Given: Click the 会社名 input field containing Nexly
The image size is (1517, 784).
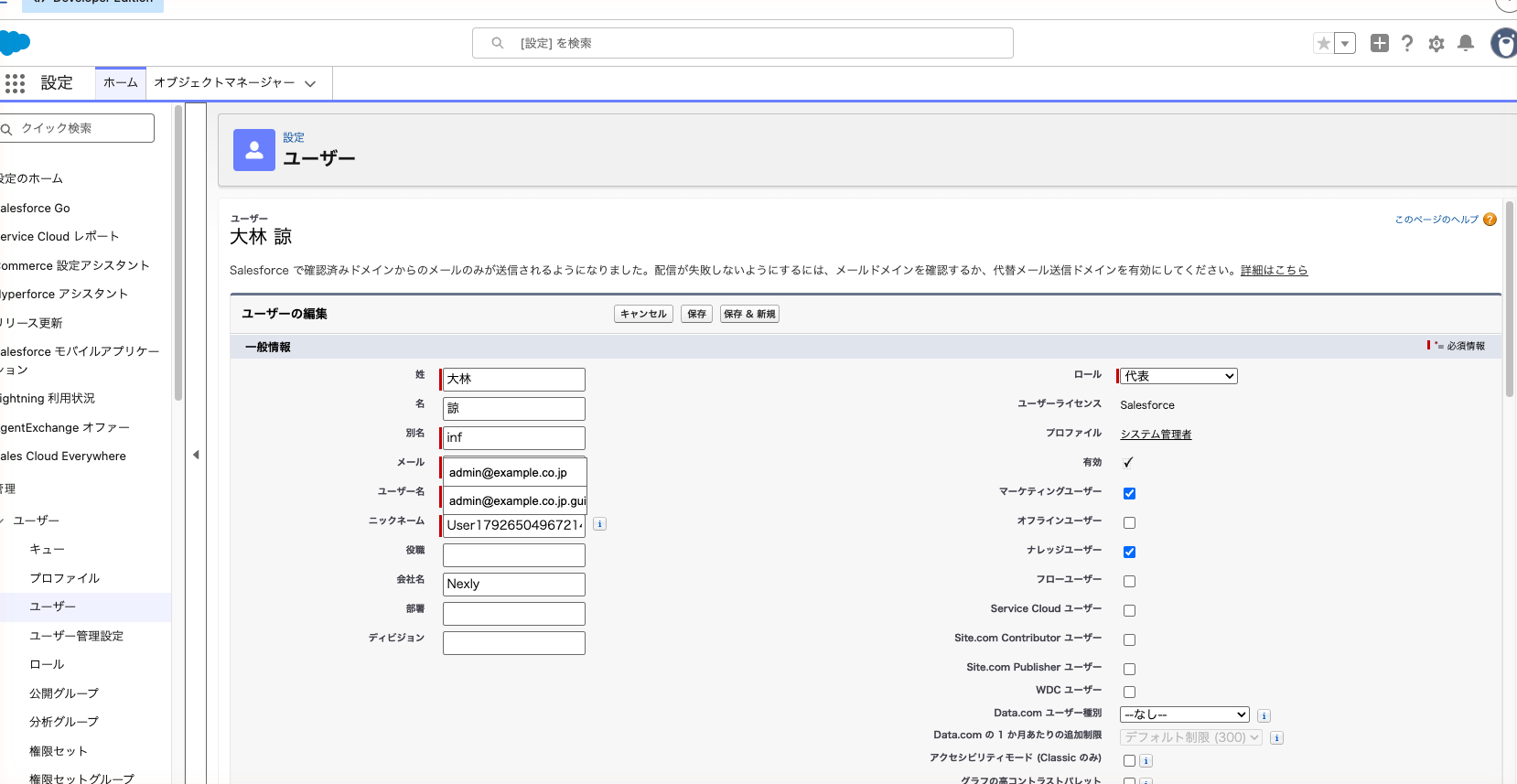Looking at the screenshot, I should [x=514, y=584].
